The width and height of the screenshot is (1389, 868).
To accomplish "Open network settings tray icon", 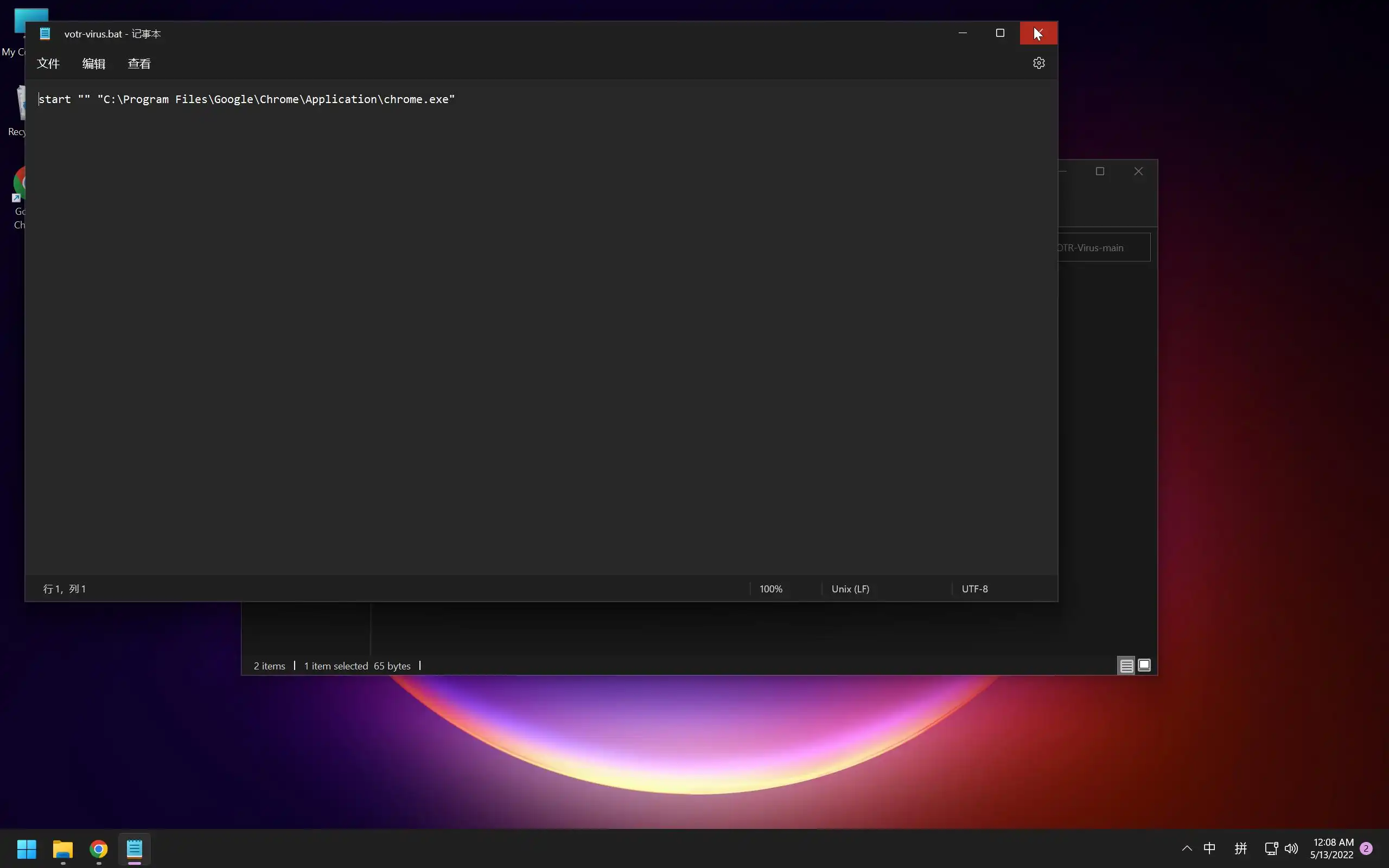I will [x=1271, y=848].
